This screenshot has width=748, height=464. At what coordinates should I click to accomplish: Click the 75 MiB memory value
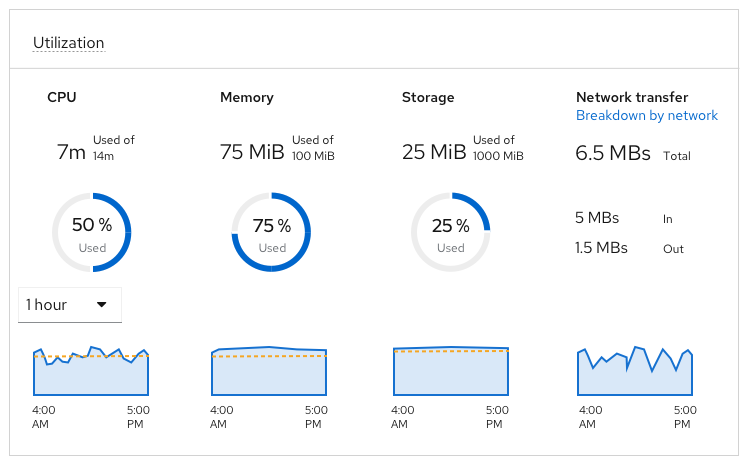point(252,152)
